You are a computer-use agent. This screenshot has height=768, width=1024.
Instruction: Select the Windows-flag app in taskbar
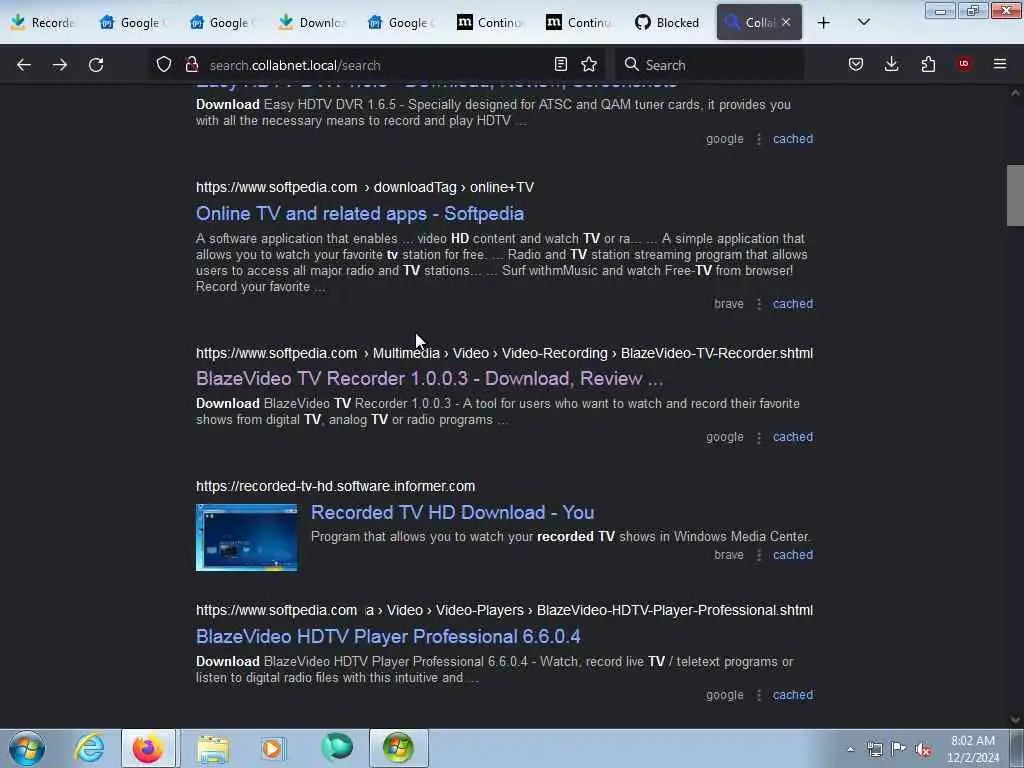point(398,748)
